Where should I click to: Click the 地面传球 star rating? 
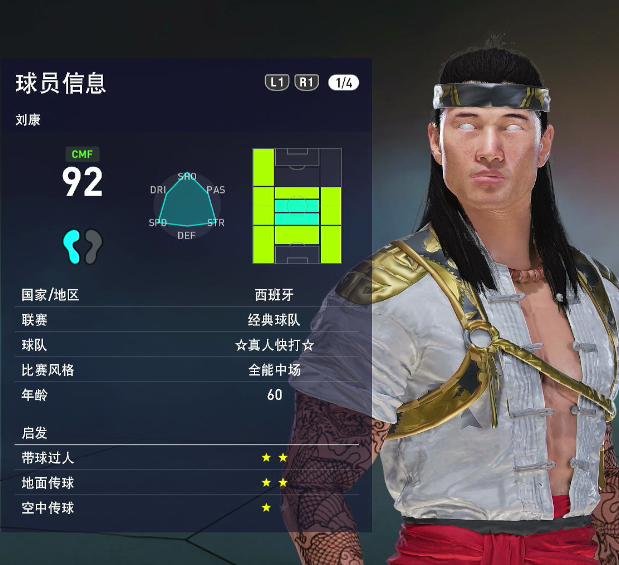275,482
